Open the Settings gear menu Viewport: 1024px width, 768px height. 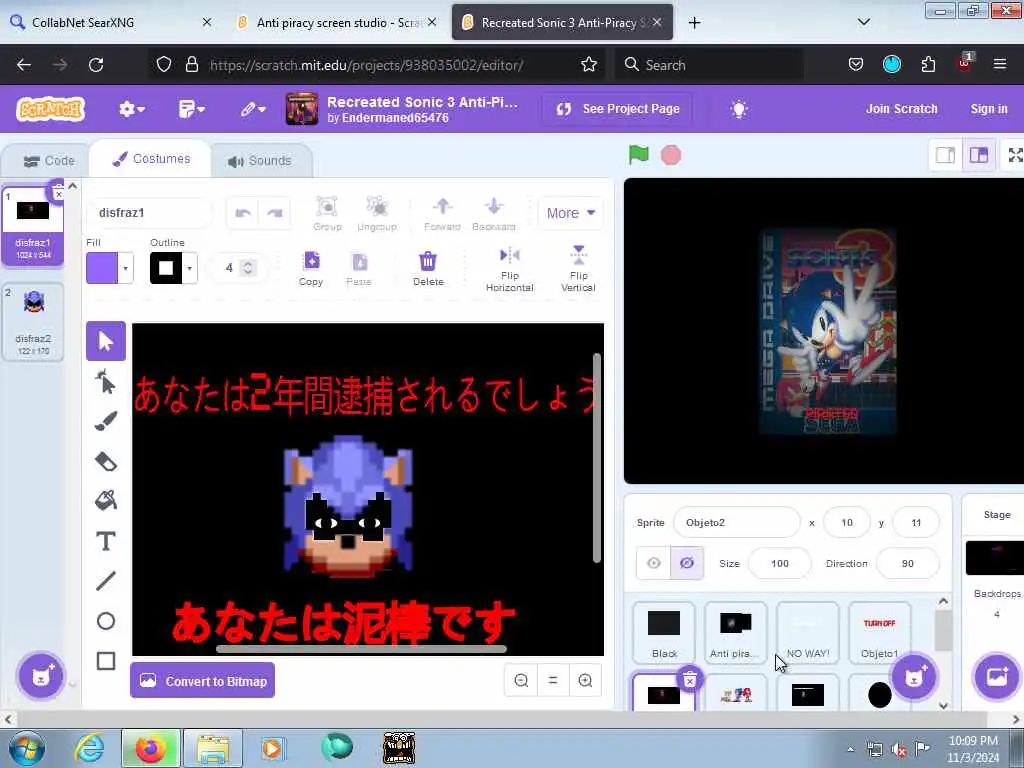click(x=131, y=109)
